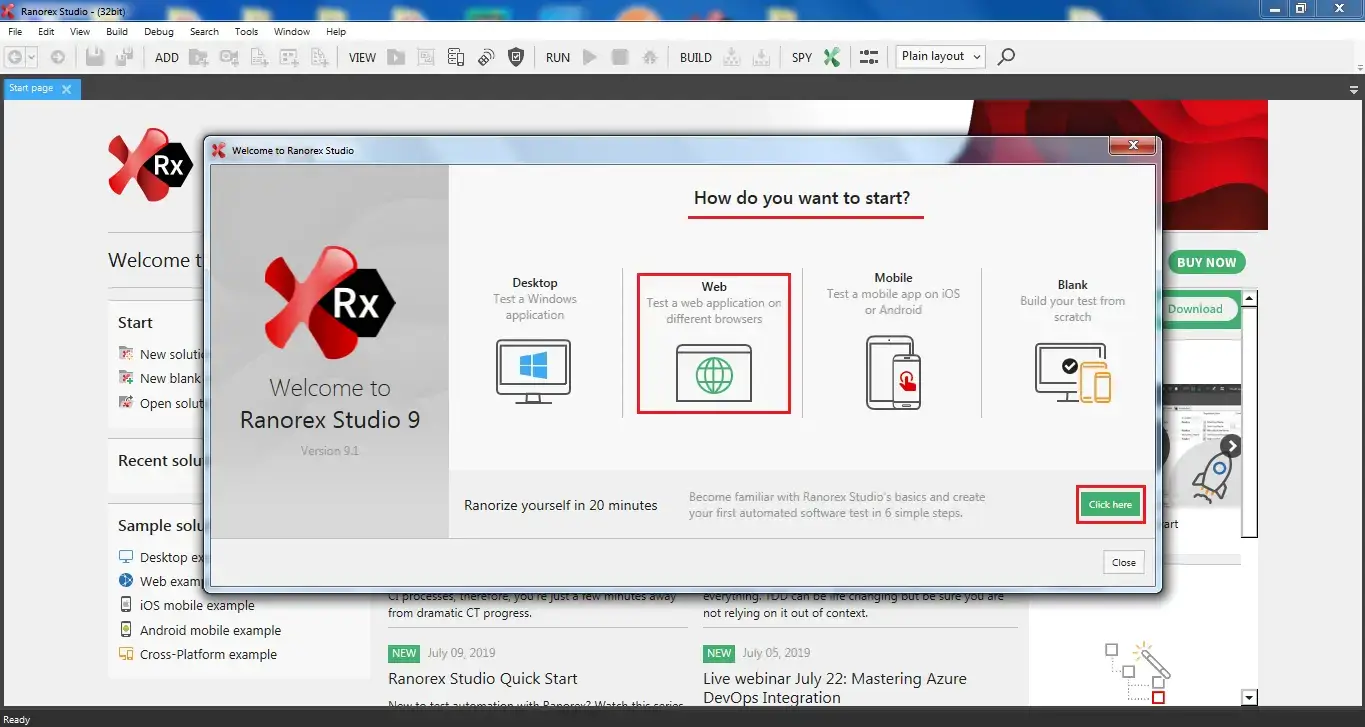Screen dimensions: 1365x727
Task: Click the tab list dropdown arrow at far right
Action: (1354, 89)
